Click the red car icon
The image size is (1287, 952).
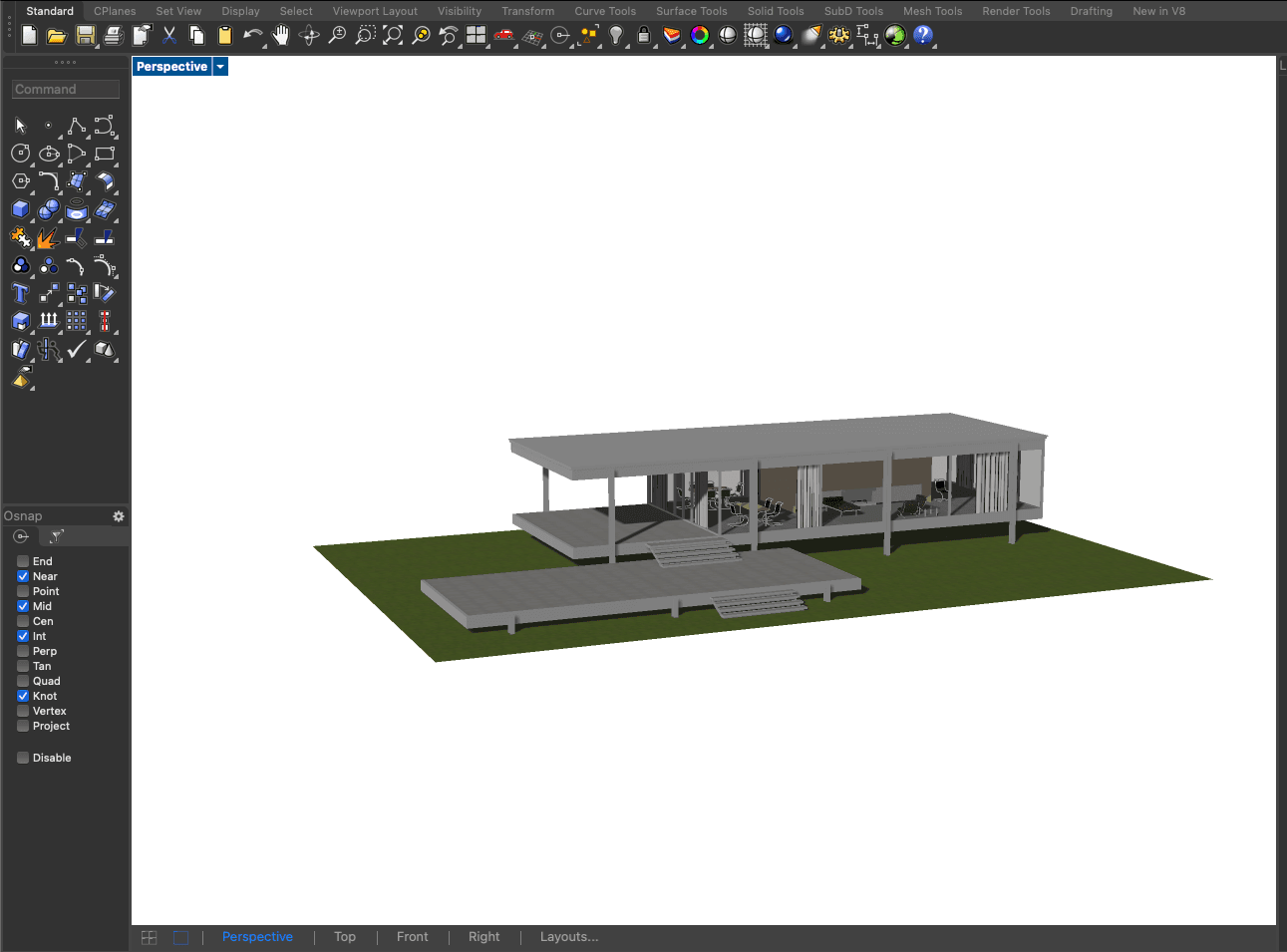pyautogui.click(x=504, y=36)
